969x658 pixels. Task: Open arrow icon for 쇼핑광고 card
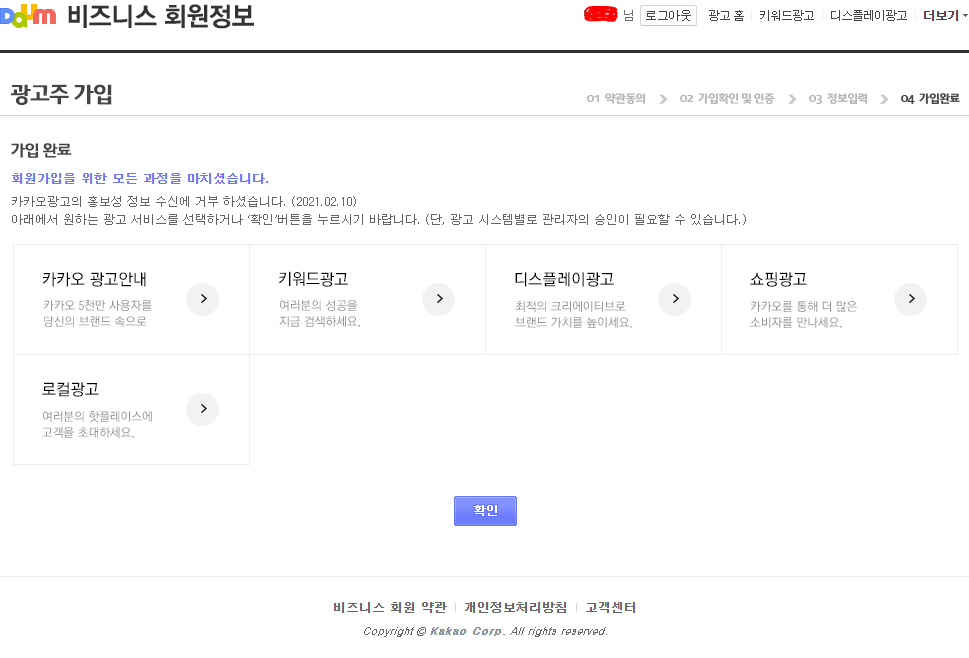911,299
